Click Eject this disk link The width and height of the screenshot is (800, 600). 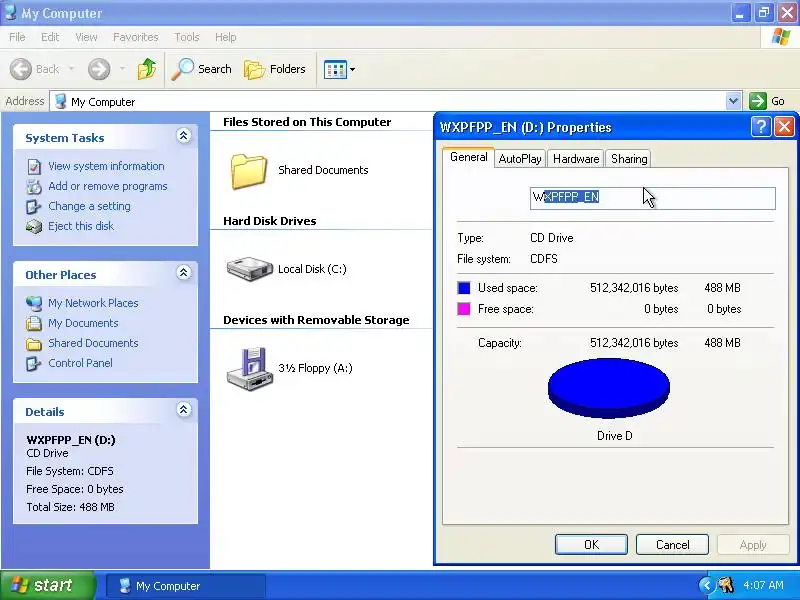(81, 226)
